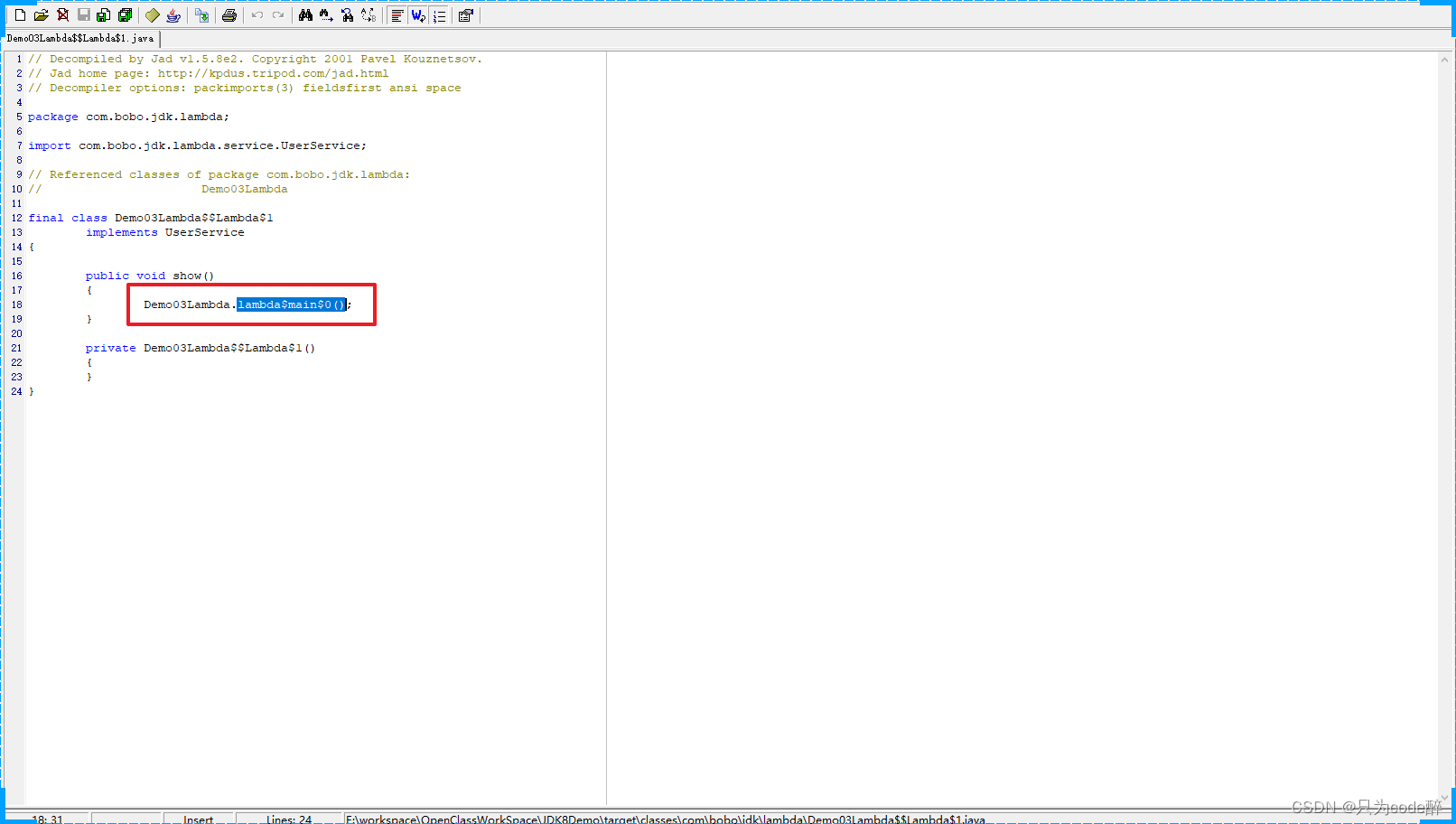Click the cursor position '18: 31' in status bar

click(48, 819)
